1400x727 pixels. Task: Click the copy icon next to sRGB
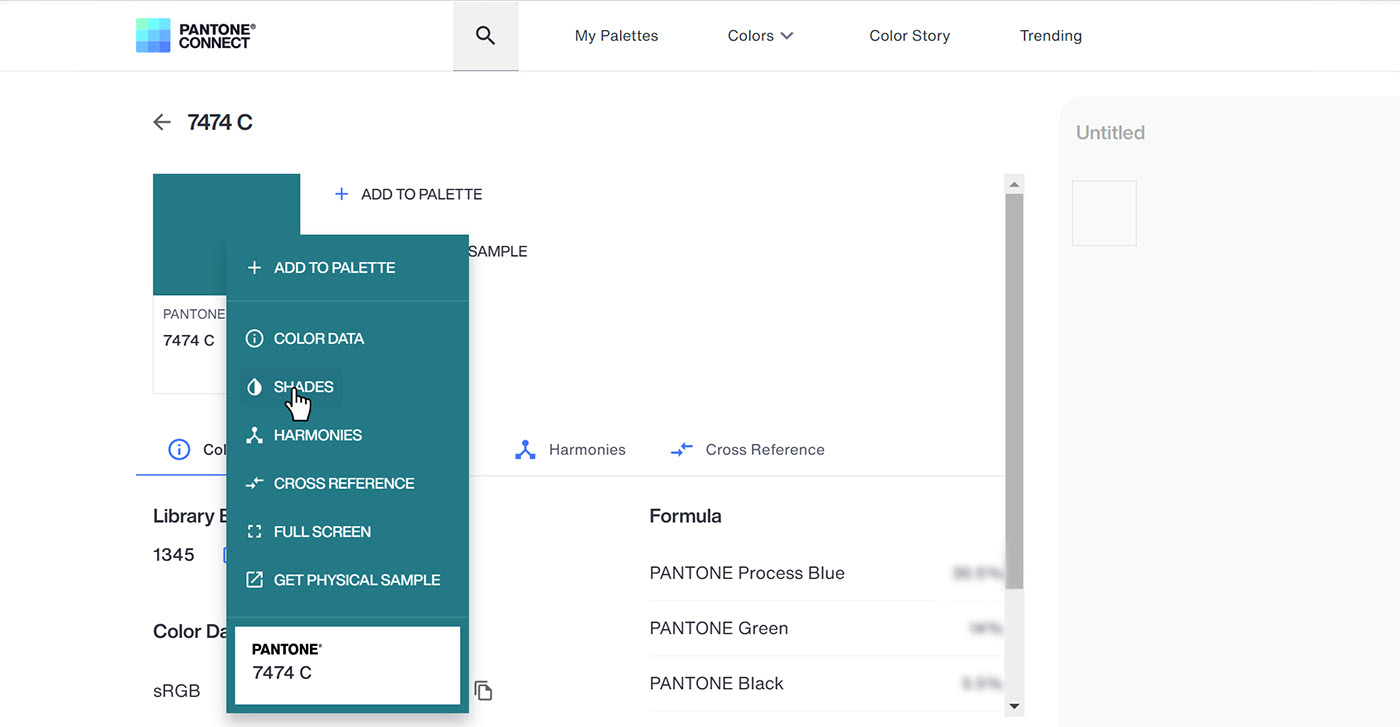click(483, 690)
